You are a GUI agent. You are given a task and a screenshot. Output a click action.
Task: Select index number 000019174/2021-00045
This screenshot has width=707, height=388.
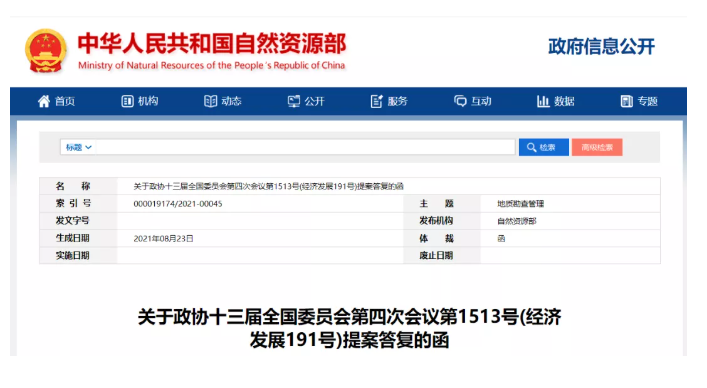178,204
